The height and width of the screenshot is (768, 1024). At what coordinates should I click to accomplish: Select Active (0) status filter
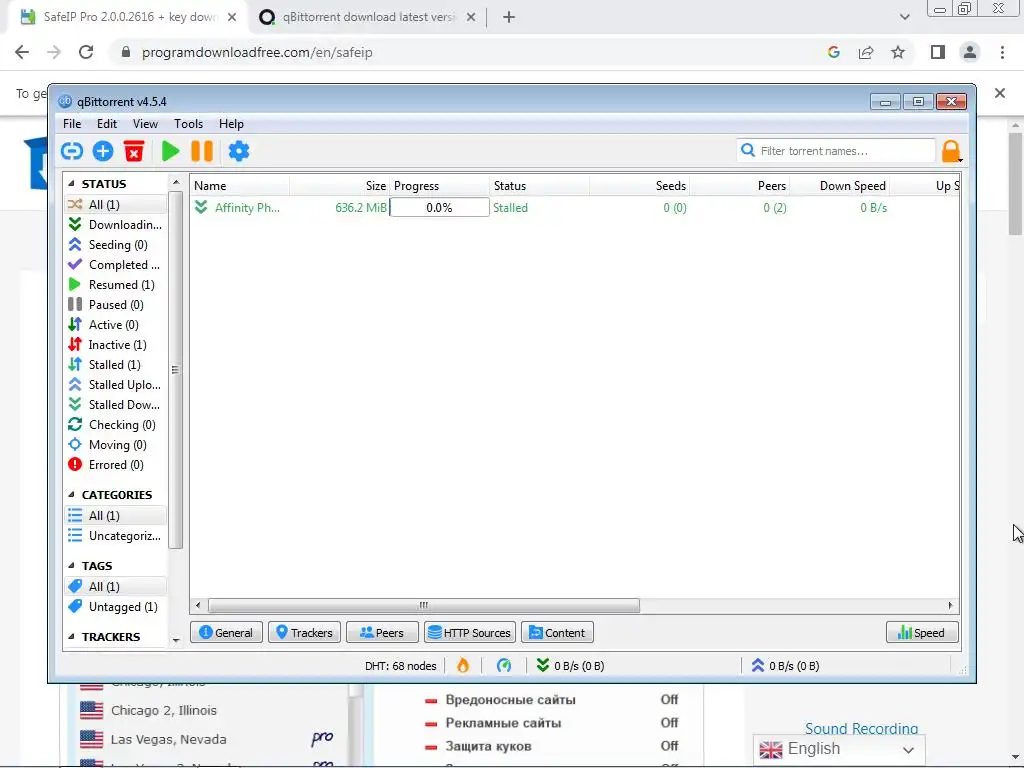tap(116, 325)
